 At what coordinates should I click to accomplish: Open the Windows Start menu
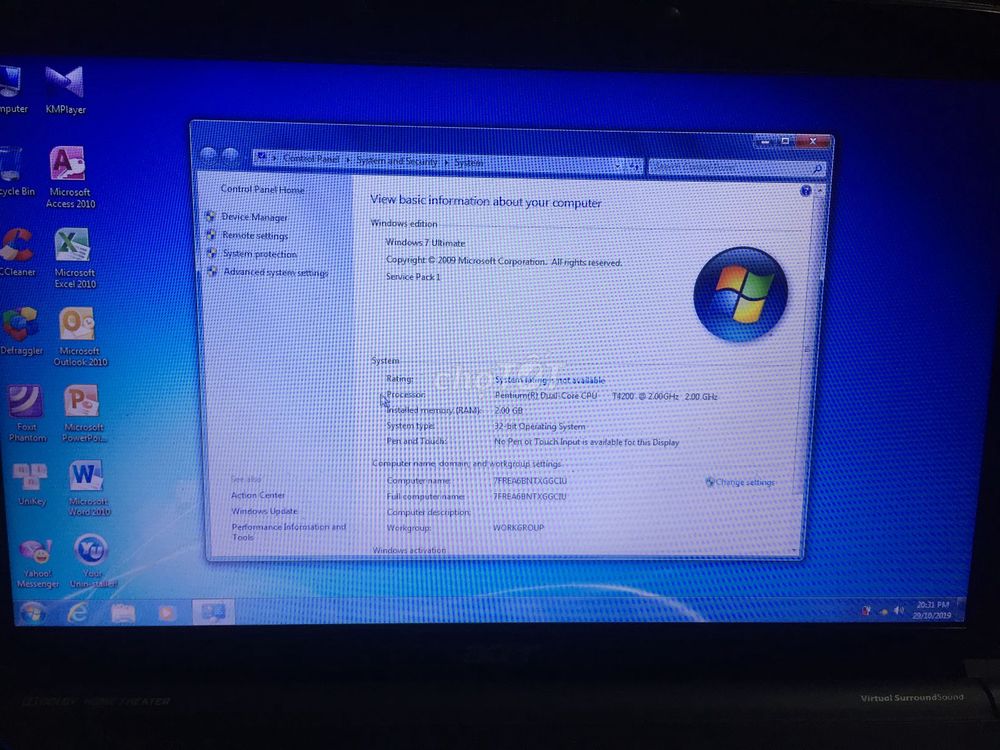tap(33, 613)
